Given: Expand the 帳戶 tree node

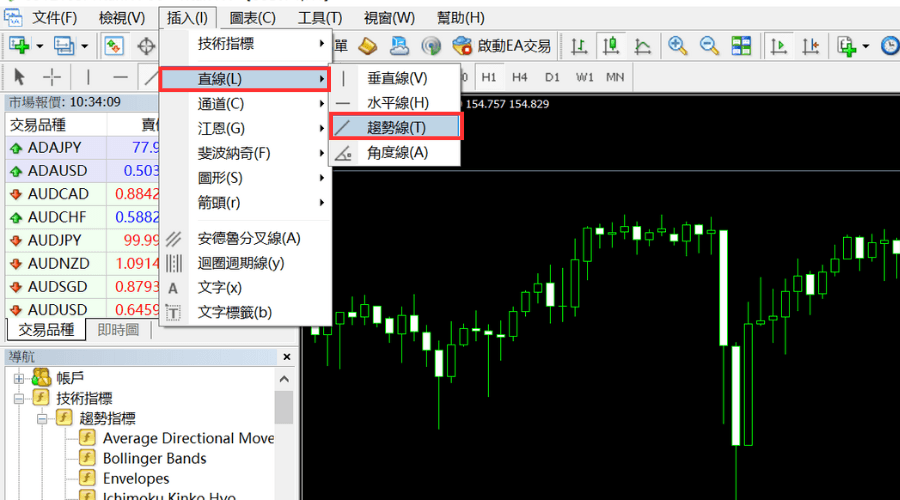Looking at the screenshot, I should click(x=19, y=378).
